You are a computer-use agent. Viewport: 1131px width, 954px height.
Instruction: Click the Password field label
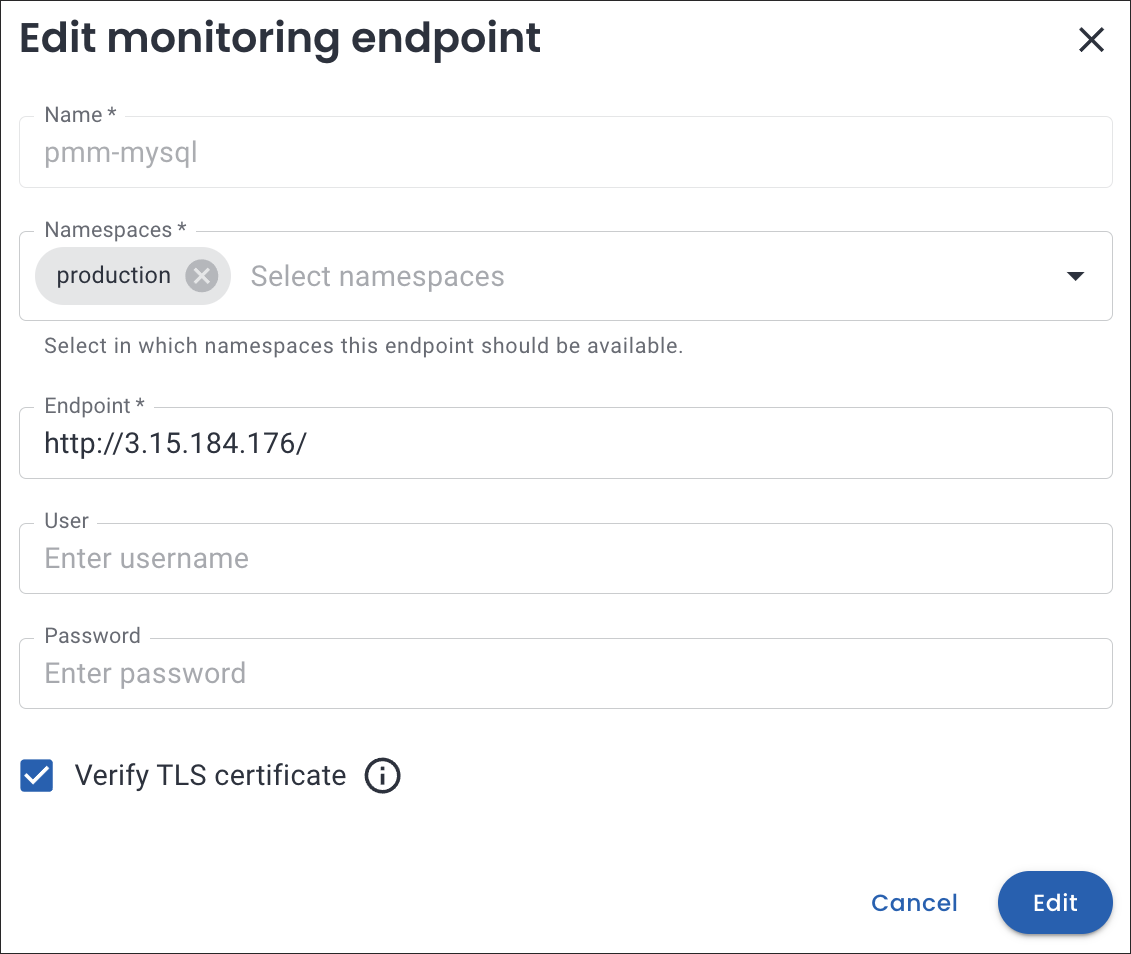point(92,636)
